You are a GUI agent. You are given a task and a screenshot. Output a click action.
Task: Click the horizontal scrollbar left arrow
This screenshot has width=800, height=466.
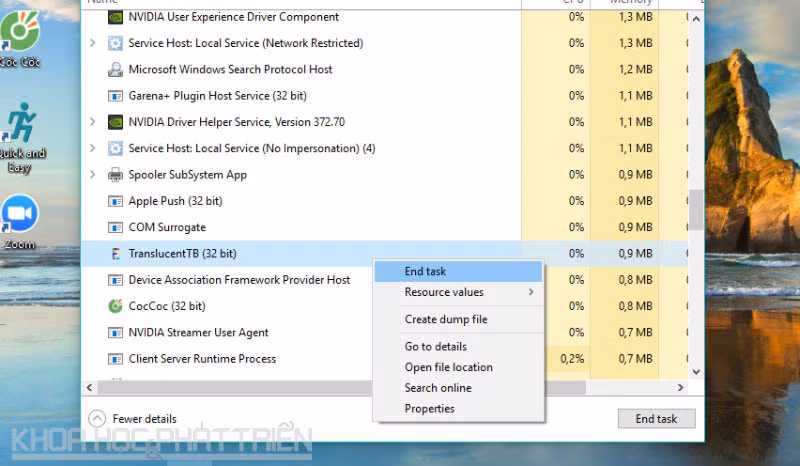[89, 387]
